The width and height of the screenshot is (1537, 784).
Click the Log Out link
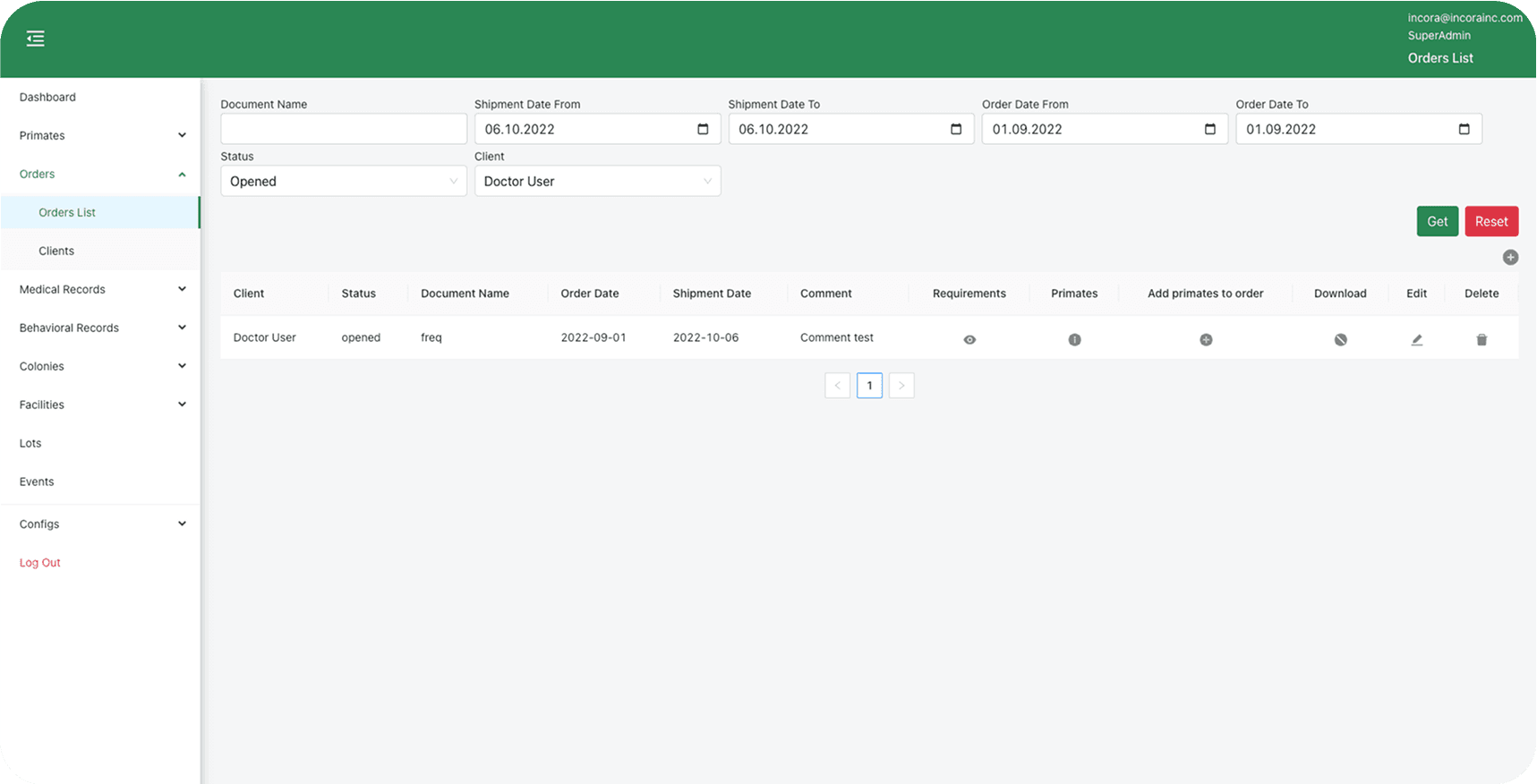[40, 563]
